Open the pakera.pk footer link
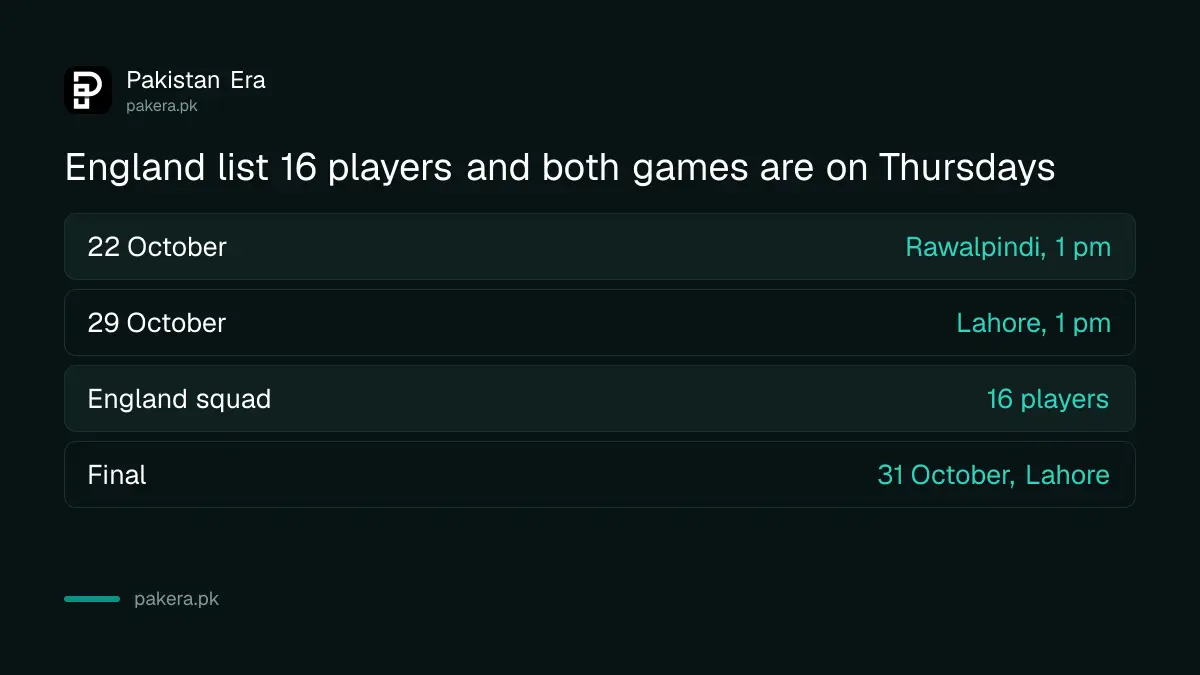The width and height of the screenshot is (1200, 675). 176,600
